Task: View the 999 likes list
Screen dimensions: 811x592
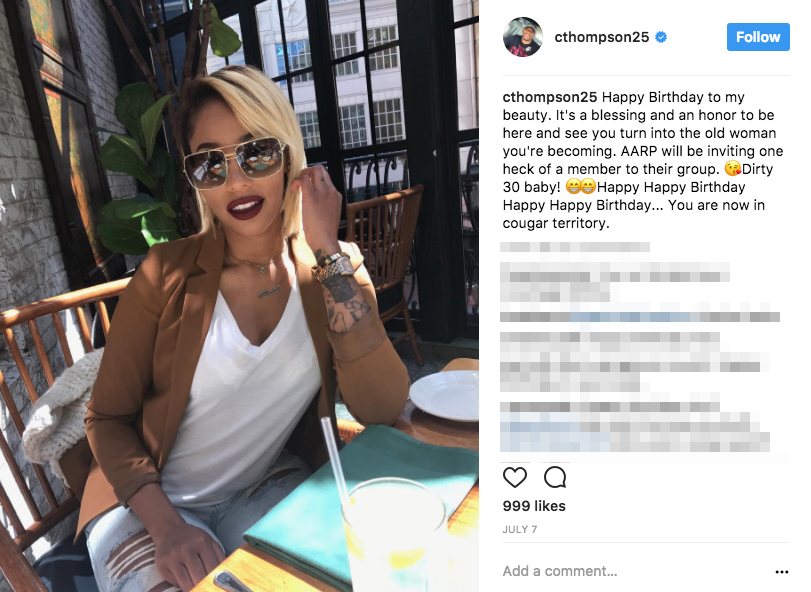Action: pos(534,506)
